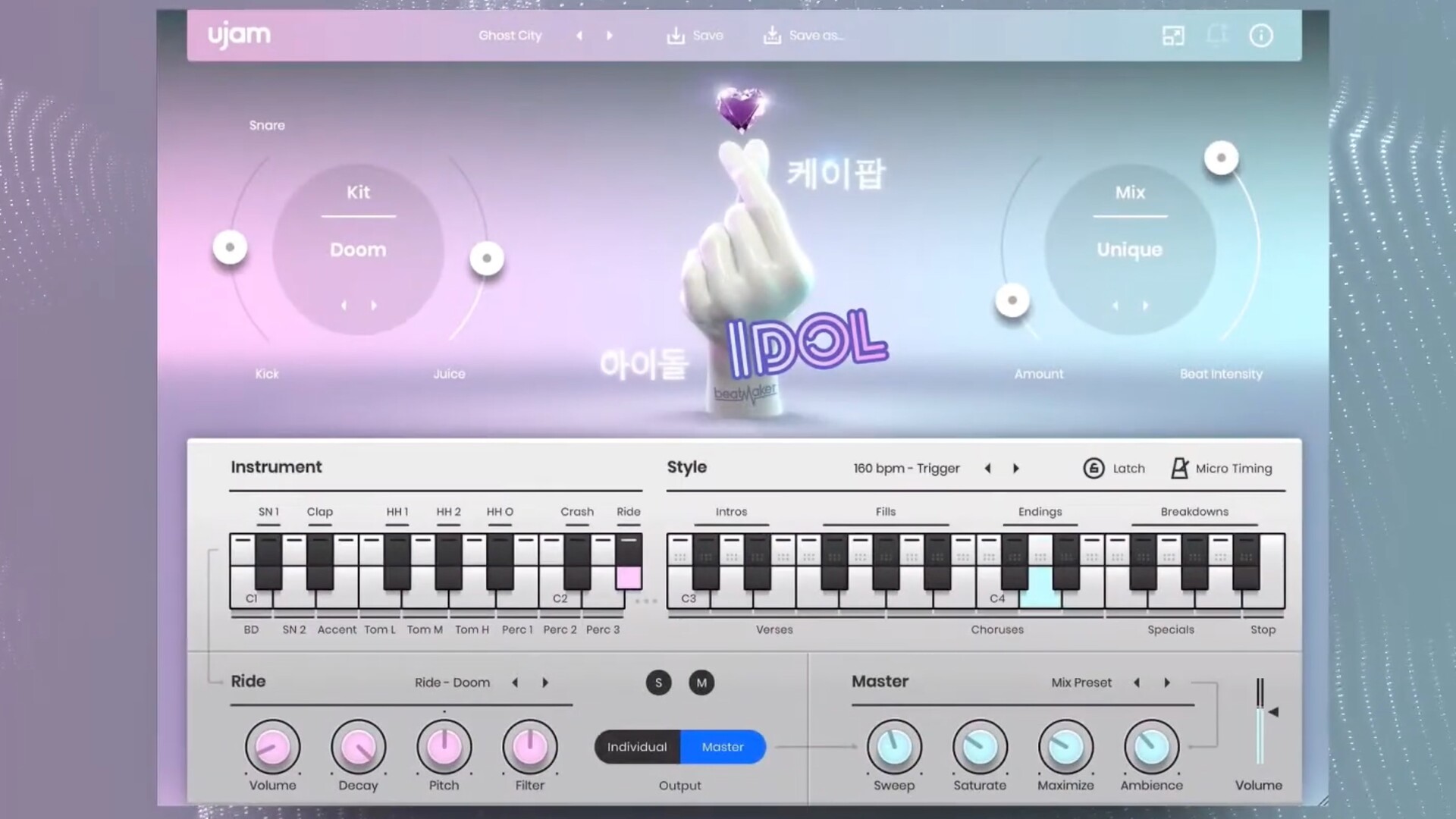Switch output to Master
The width and height of the screenshot is (1456, 819).
click(x=723, y=747)
